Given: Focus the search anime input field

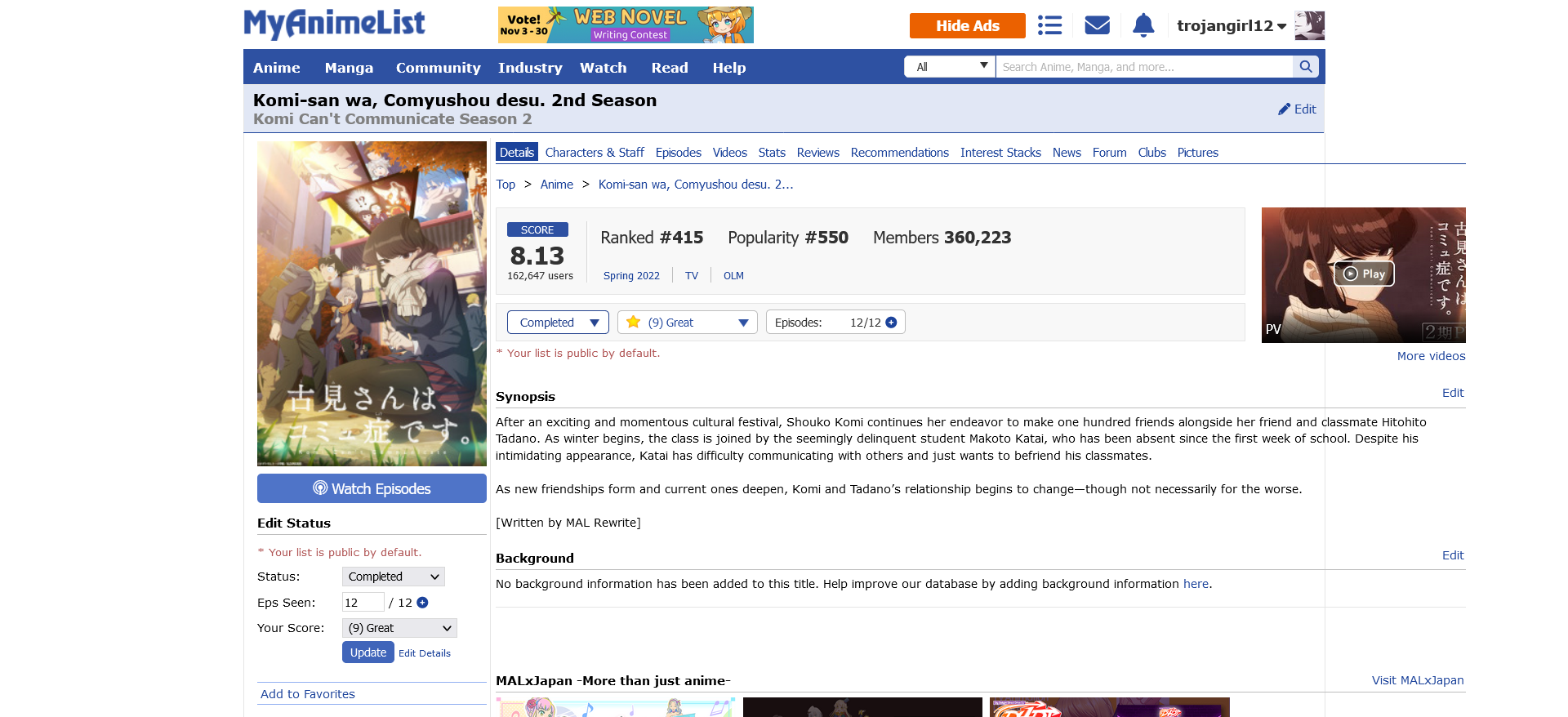Looking at the screenshot, I should point(1144,67).
